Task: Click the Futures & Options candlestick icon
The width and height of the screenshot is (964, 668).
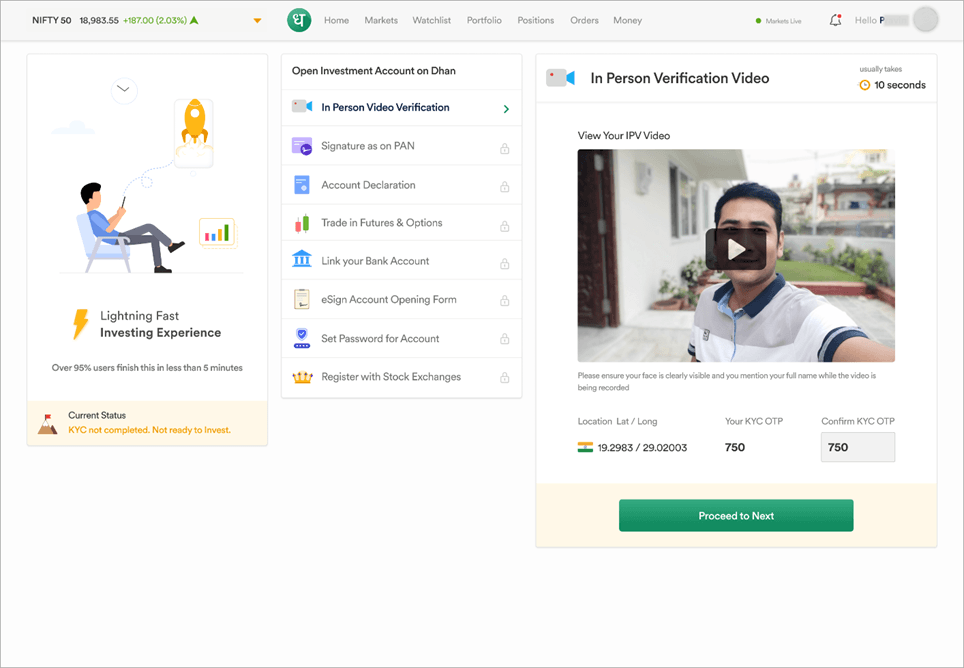Action: (x=301, y=223)
